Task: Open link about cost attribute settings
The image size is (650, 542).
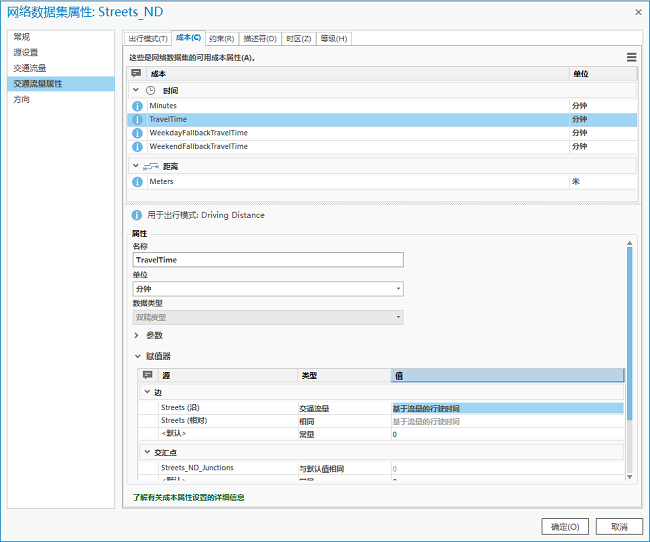Action: 188,497
